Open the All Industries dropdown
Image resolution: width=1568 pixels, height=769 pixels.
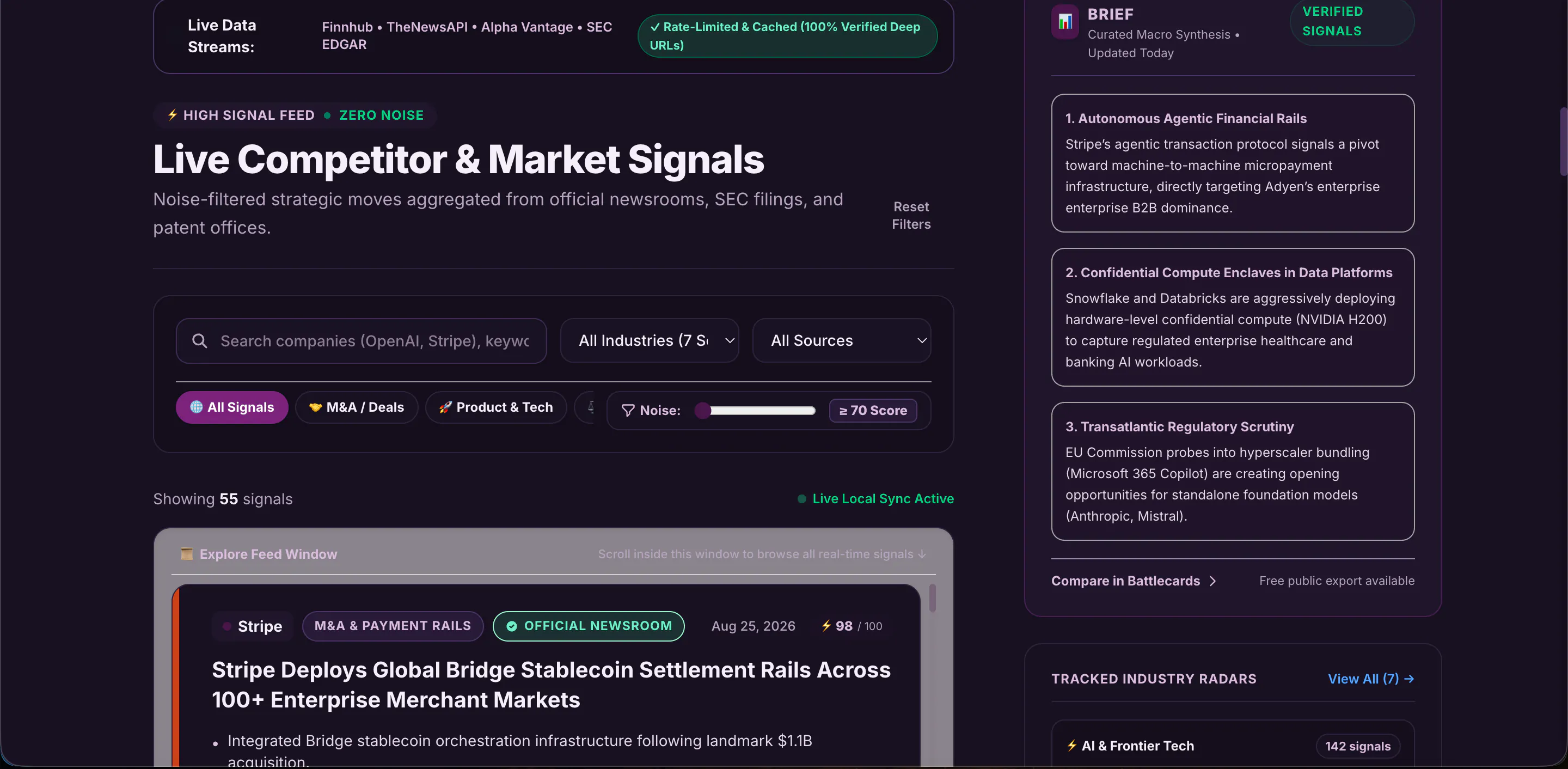650,341
